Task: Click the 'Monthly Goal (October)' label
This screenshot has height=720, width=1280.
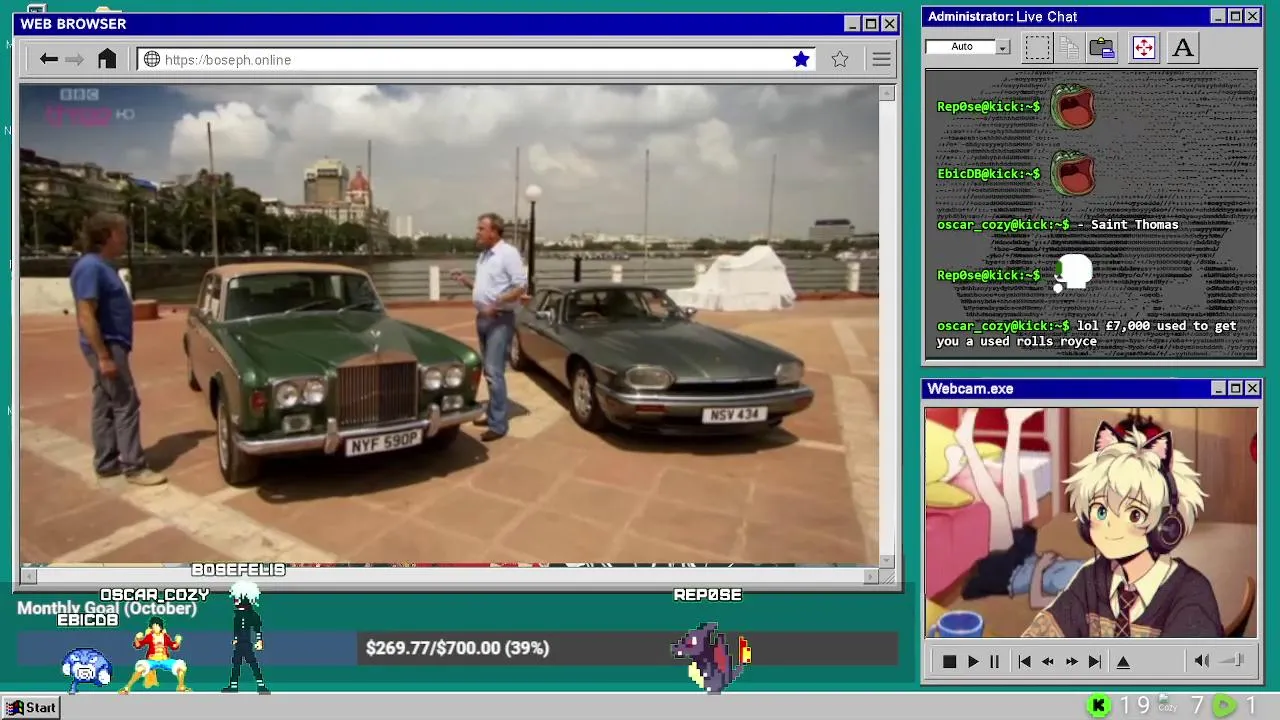Action: point(107,608)
